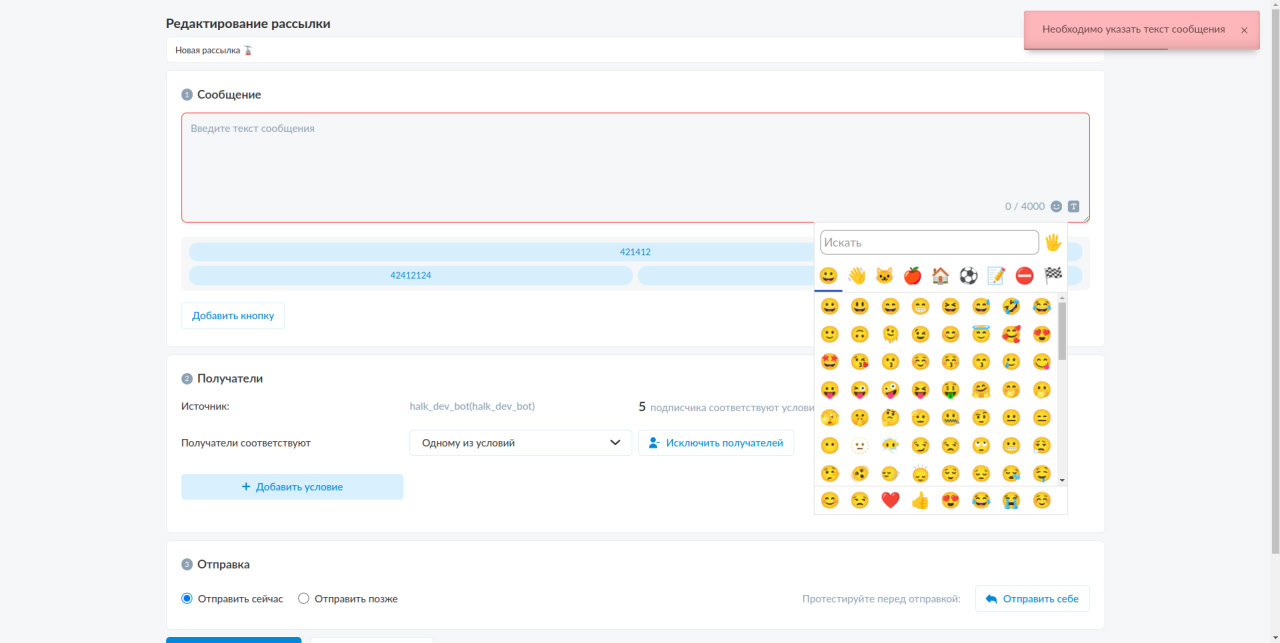
Task: Select the skin tone hand icon
Action: click(x=1053, y=242)
